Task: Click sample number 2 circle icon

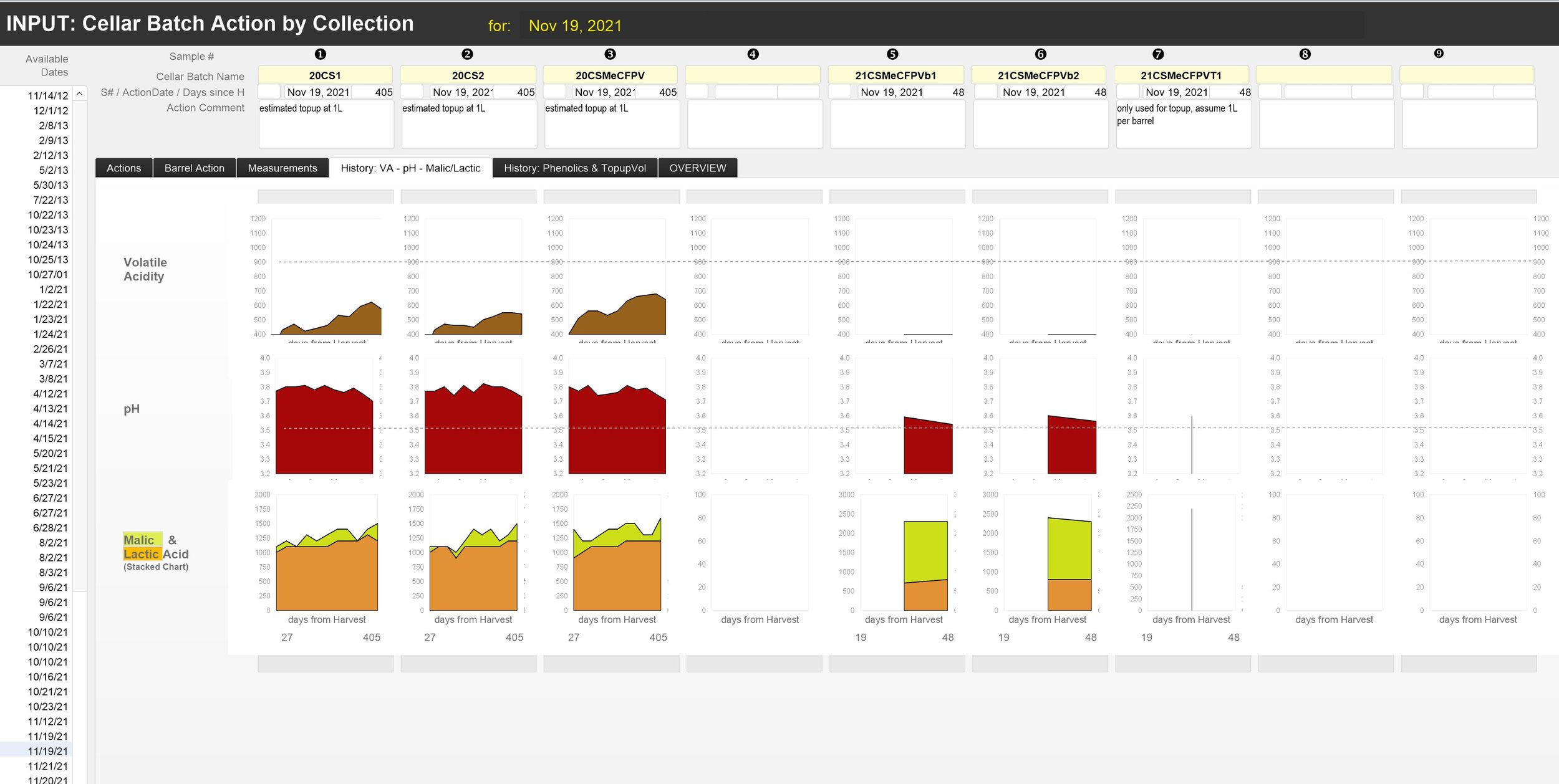Action: click(467, 54)
